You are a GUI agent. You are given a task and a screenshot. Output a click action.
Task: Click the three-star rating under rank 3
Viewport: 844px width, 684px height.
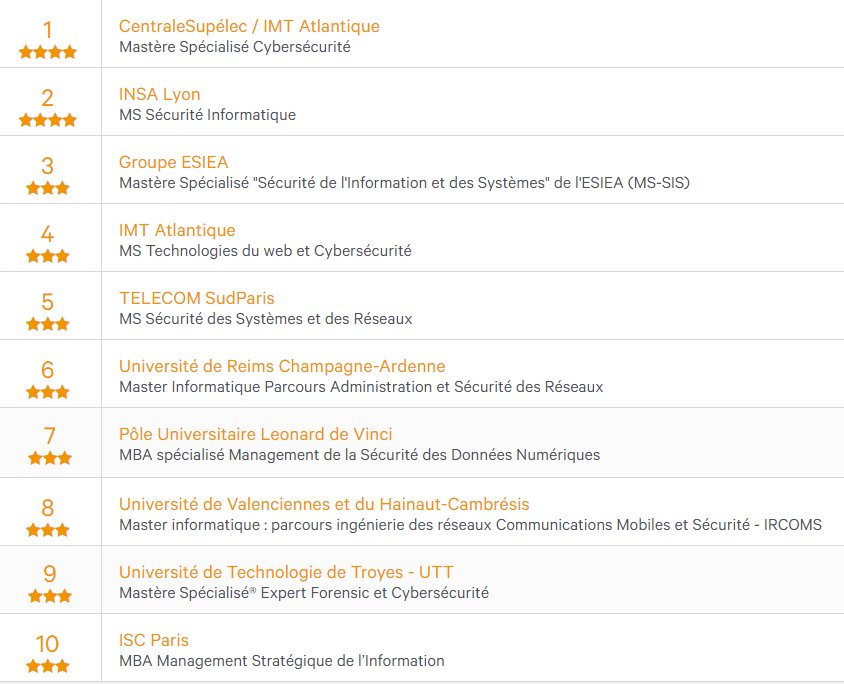(x=47, y=188)
